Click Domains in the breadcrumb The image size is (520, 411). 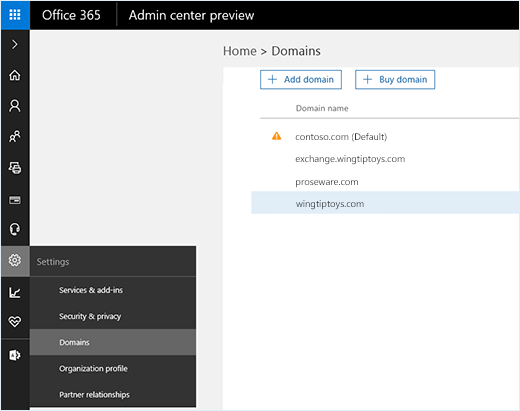296,51
